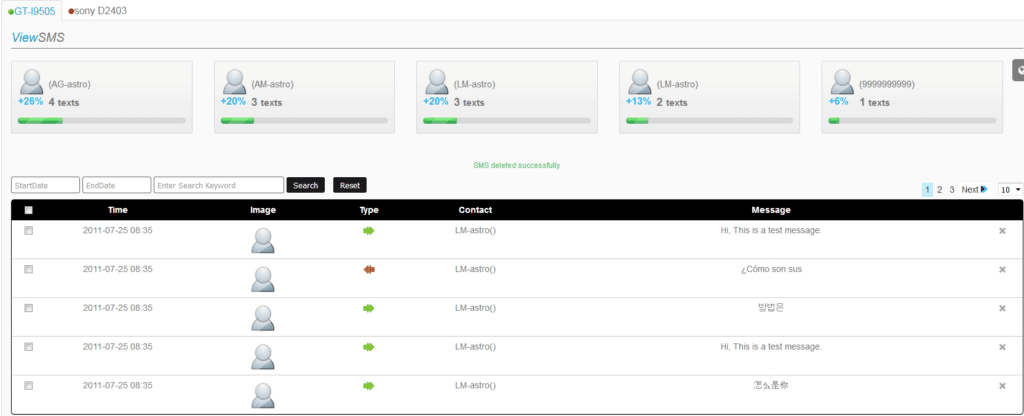
Task: Click the 9999999999 contact avatar
Action: pyautogui.click(x=842, y=82)
